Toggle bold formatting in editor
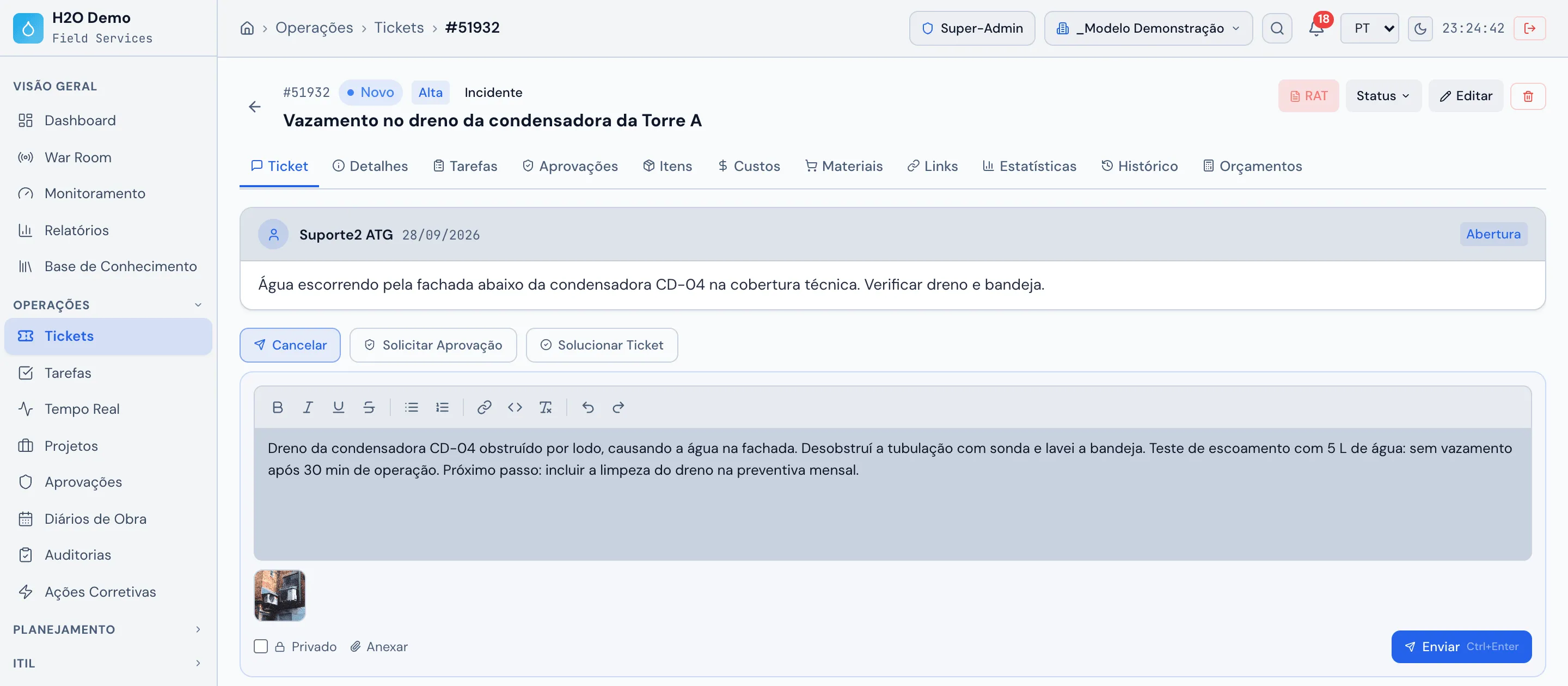Image resolution: width=1568 pixels, height=686 pixels. pyautogui.click(x=278, y=407)
